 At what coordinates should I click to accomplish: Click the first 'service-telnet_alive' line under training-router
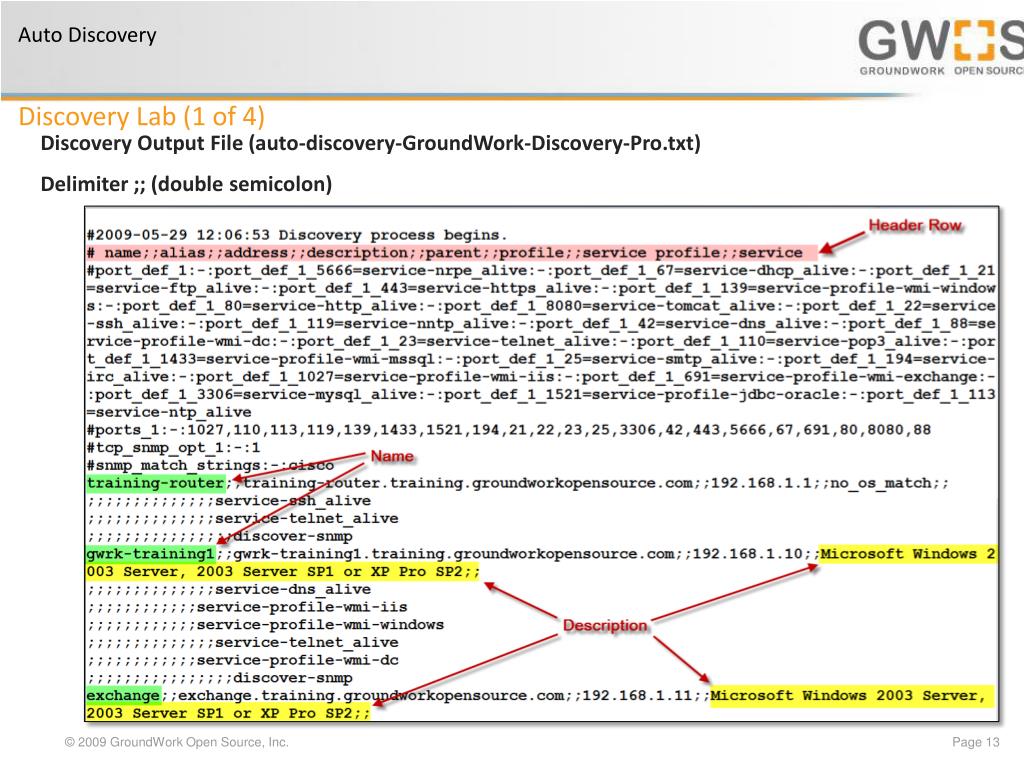point(242,519)
